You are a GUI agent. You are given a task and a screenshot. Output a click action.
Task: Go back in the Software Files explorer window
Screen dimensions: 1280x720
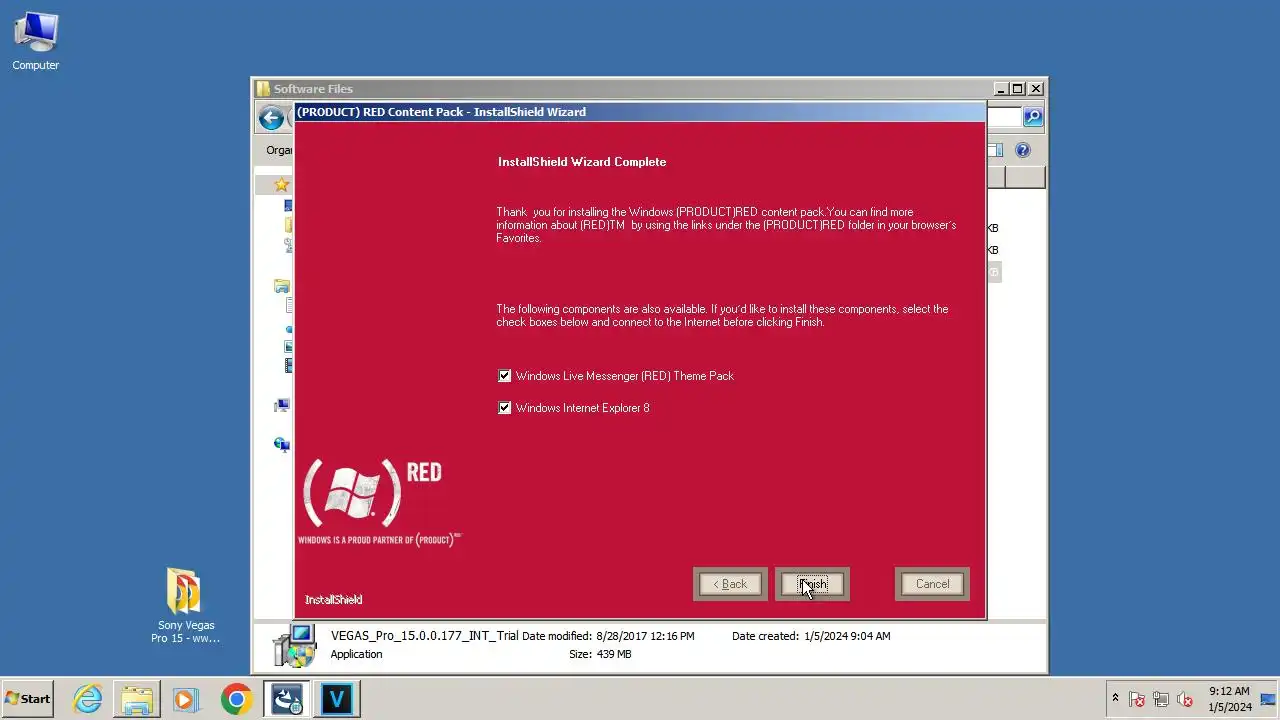[271, 118]
